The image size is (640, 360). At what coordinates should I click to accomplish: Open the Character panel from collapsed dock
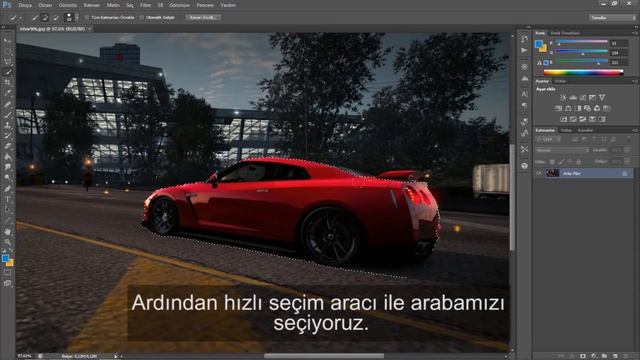pyautogui.click(x=524, y=94)
